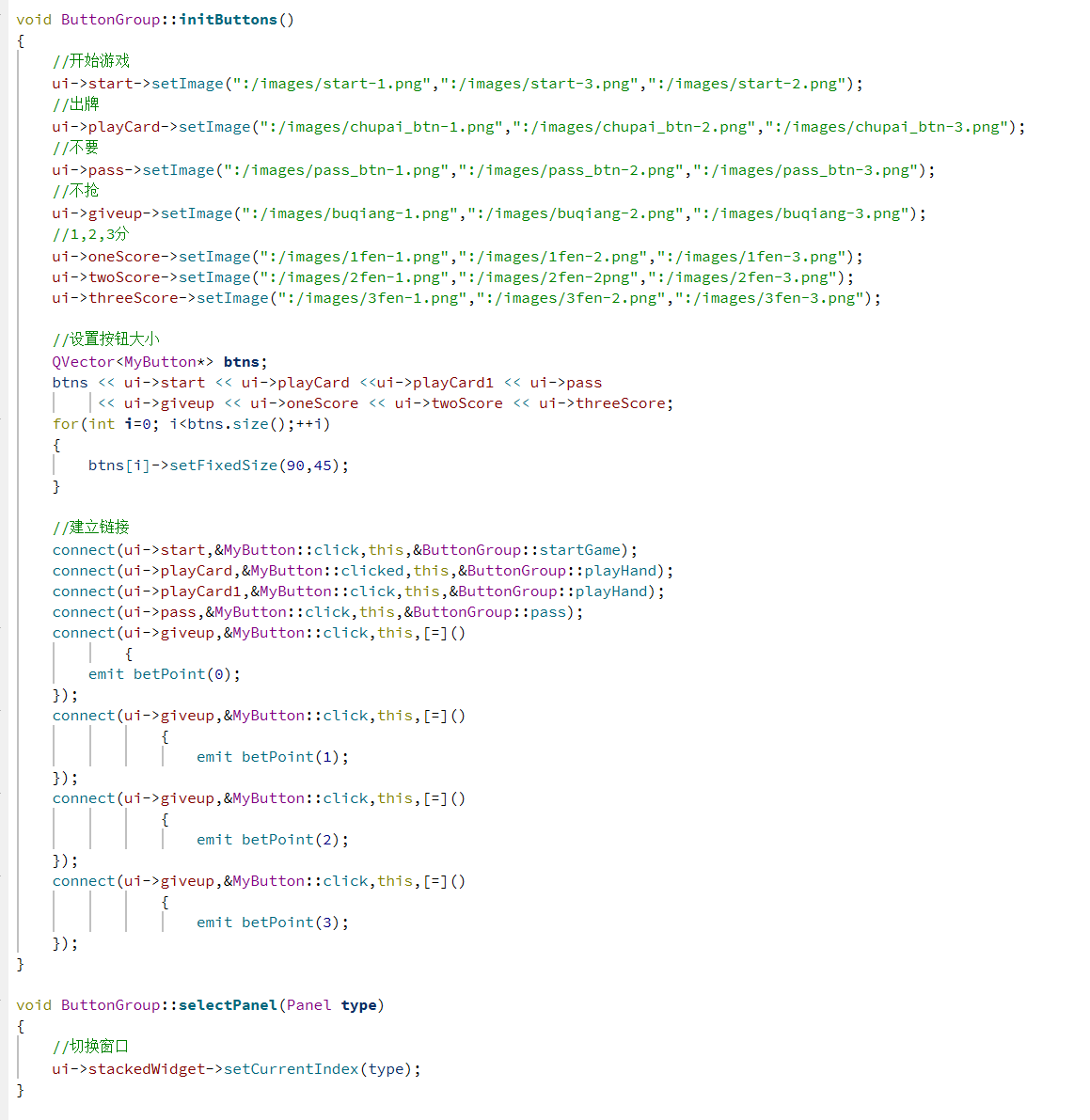Click the ui->pass->setImage call
The height and width of the screenshot is (1120, 1090).
[x=494, y=170]
